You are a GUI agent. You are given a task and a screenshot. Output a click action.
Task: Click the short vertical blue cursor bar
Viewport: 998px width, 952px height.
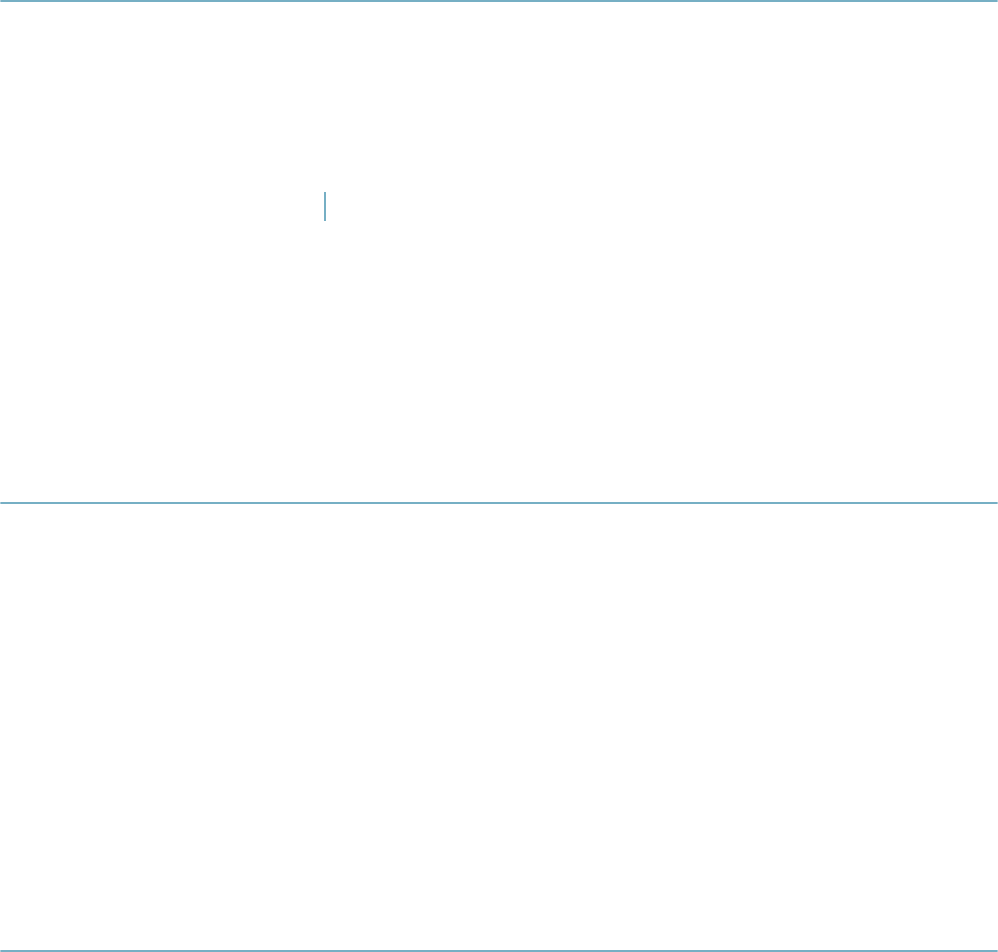[x=325, y=206]
